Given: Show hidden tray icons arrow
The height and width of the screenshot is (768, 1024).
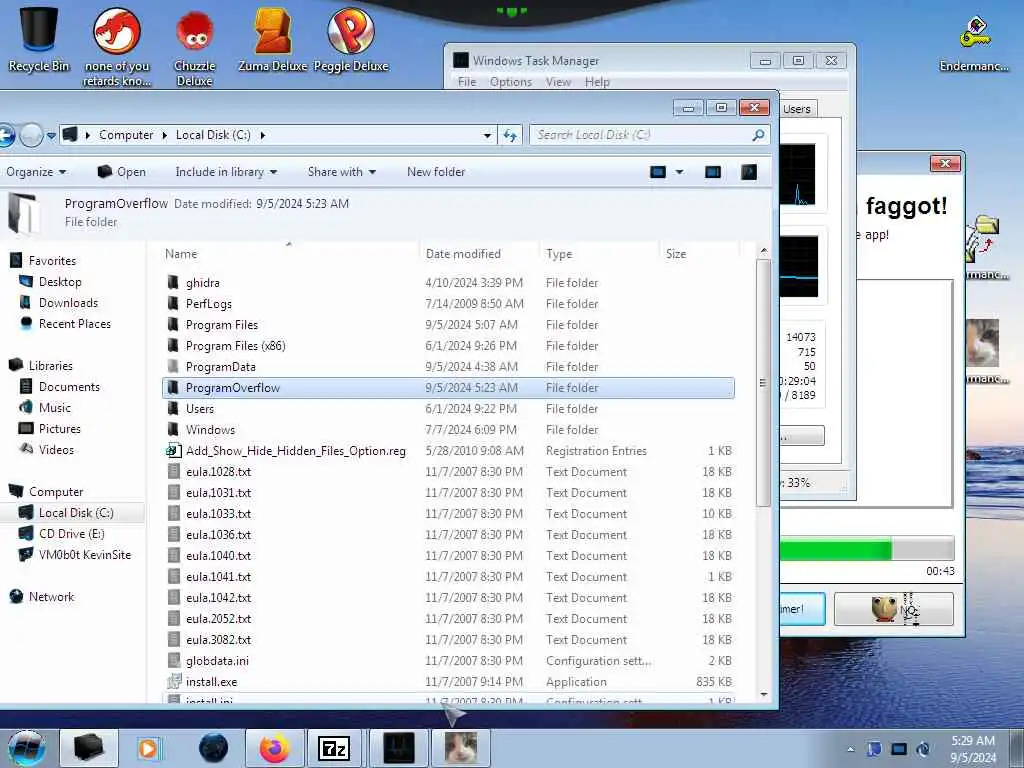Looking at the screenshot, I should point(850,749).
